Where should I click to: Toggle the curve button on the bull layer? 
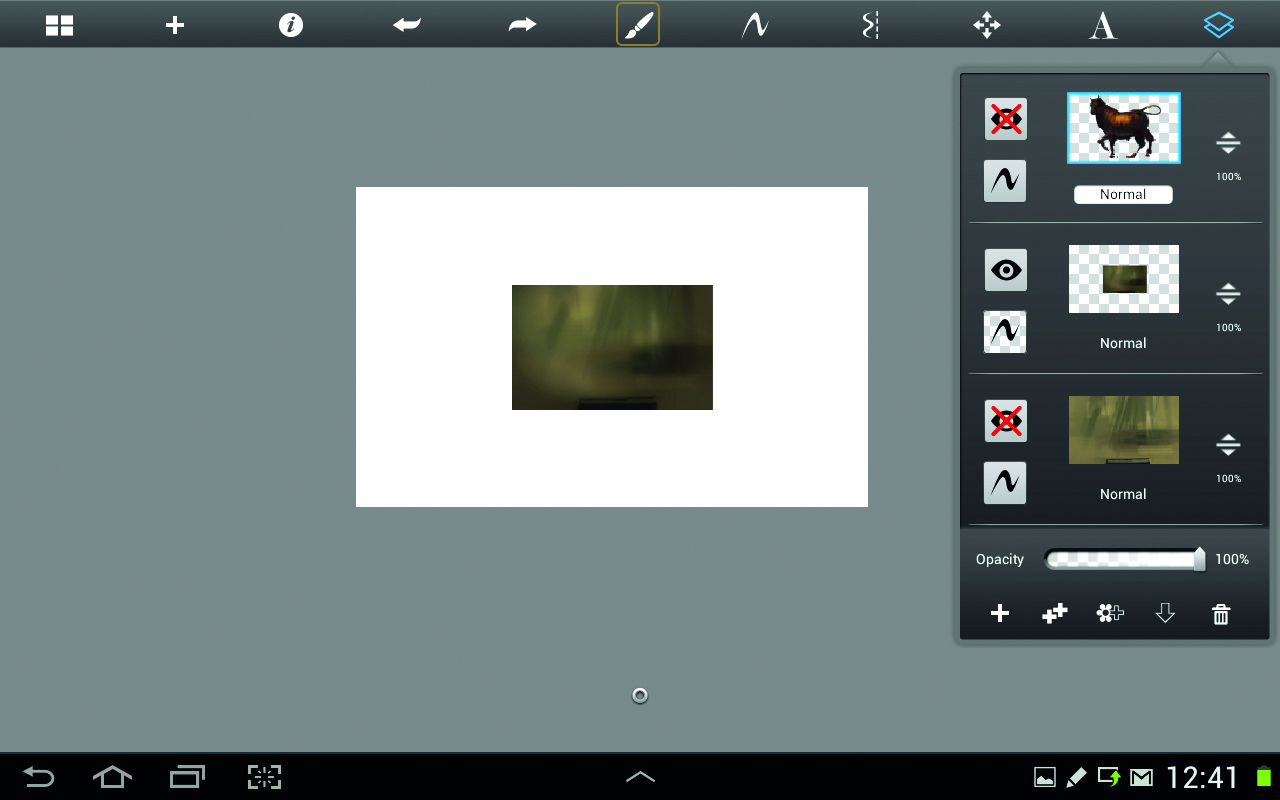point(1005,181)
